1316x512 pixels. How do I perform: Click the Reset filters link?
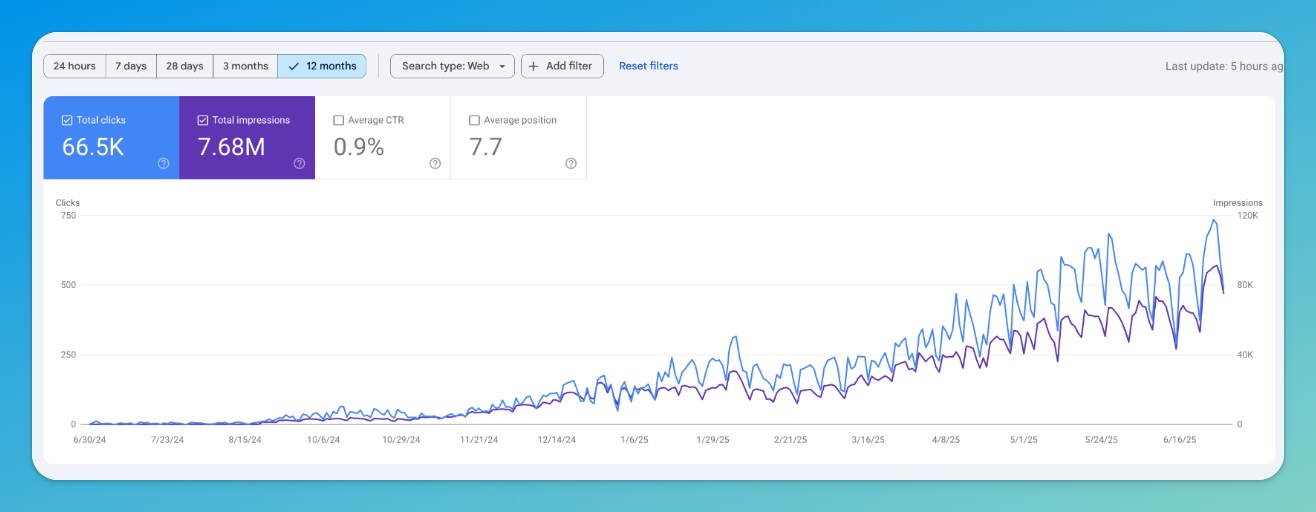648,67
